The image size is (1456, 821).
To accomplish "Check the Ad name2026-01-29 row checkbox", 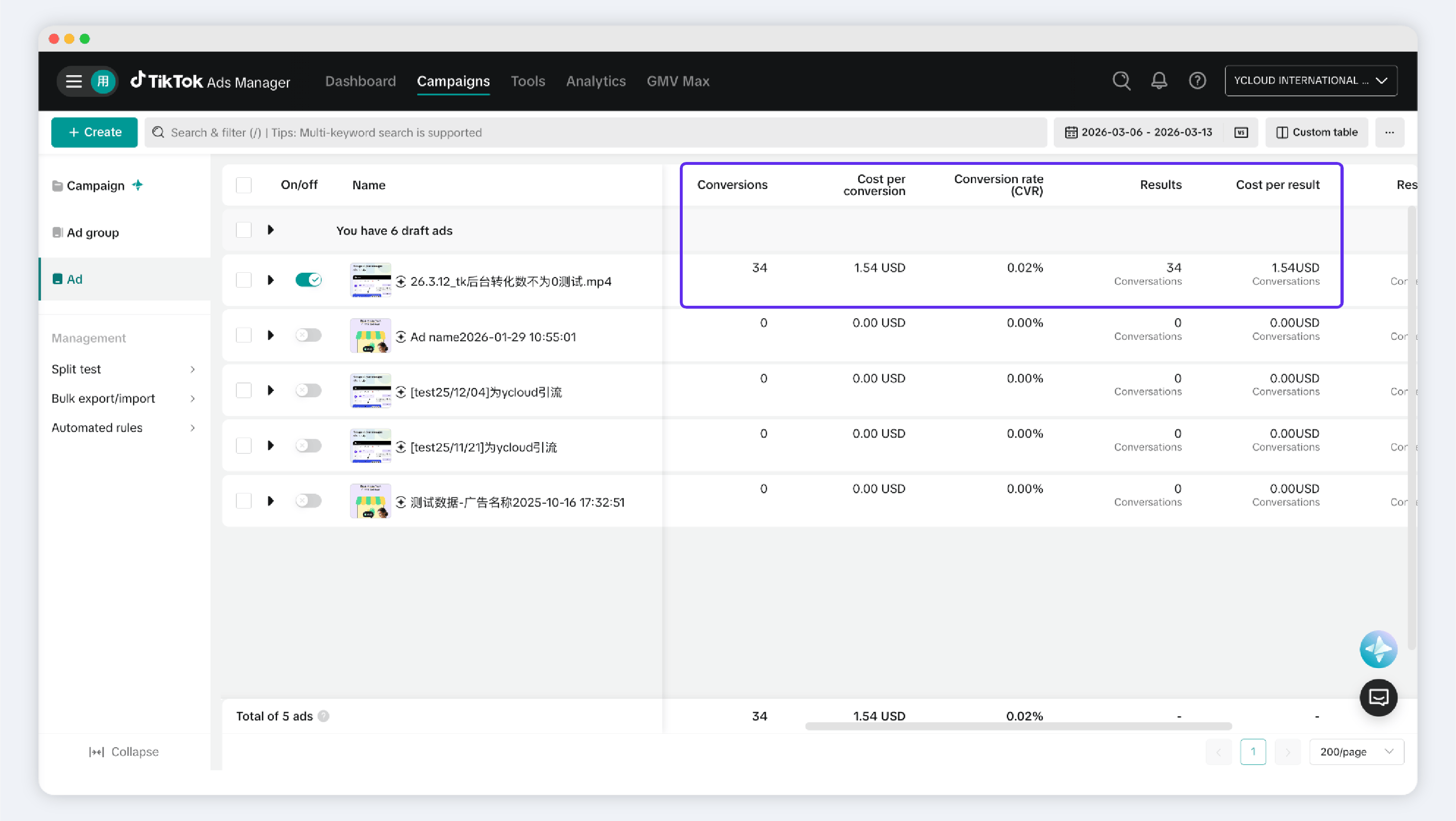I will 244,335.
